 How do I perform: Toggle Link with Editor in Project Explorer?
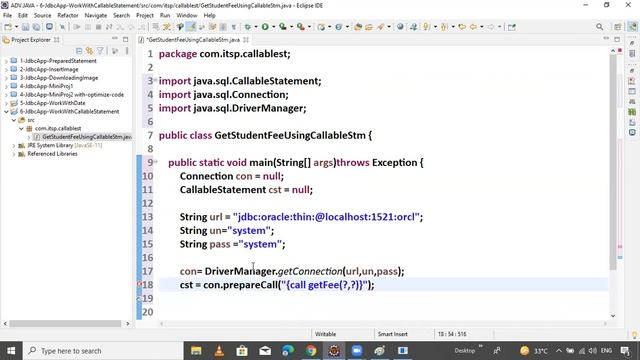(x=89, y=51)
